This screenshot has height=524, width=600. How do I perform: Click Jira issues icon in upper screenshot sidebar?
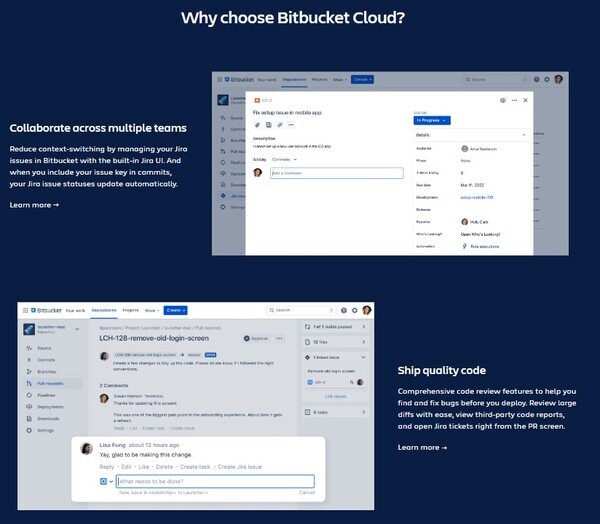223,196
